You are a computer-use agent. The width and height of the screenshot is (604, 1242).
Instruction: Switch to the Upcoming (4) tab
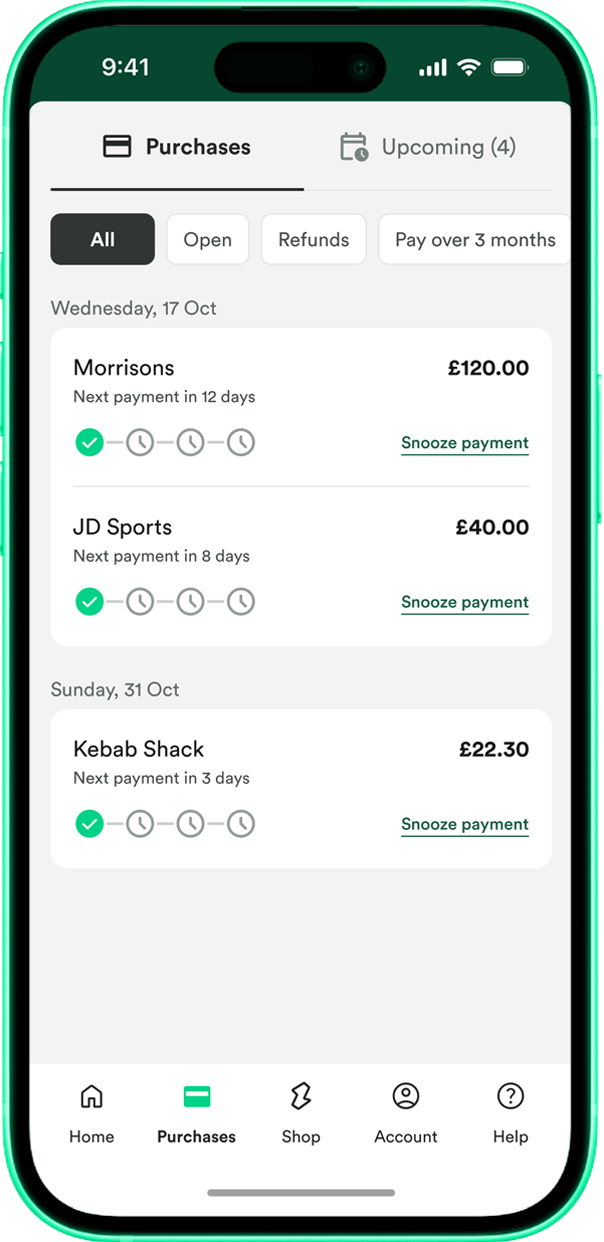pos(428,147)
